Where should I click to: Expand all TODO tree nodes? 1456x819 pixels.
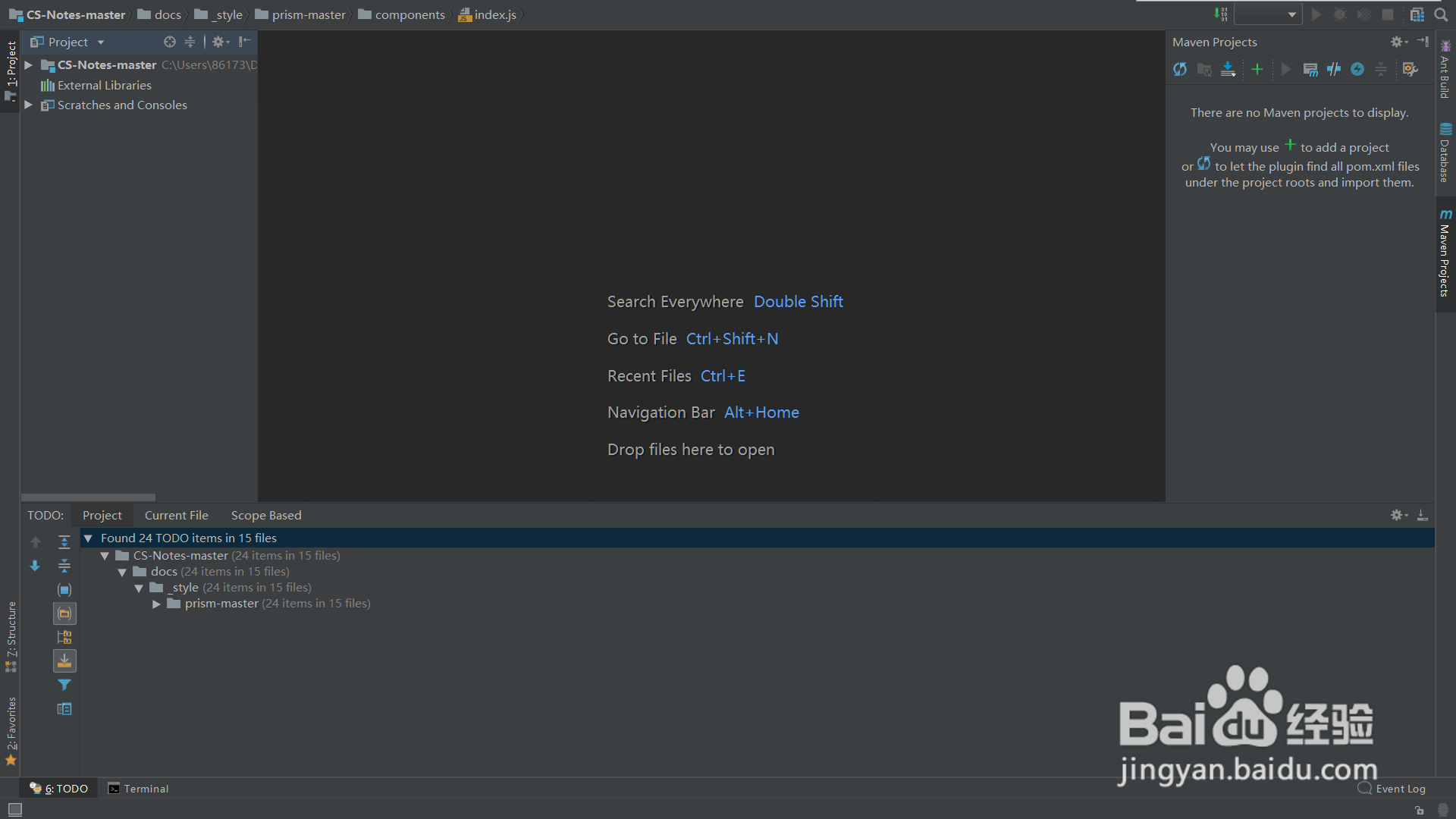[64, 542]
